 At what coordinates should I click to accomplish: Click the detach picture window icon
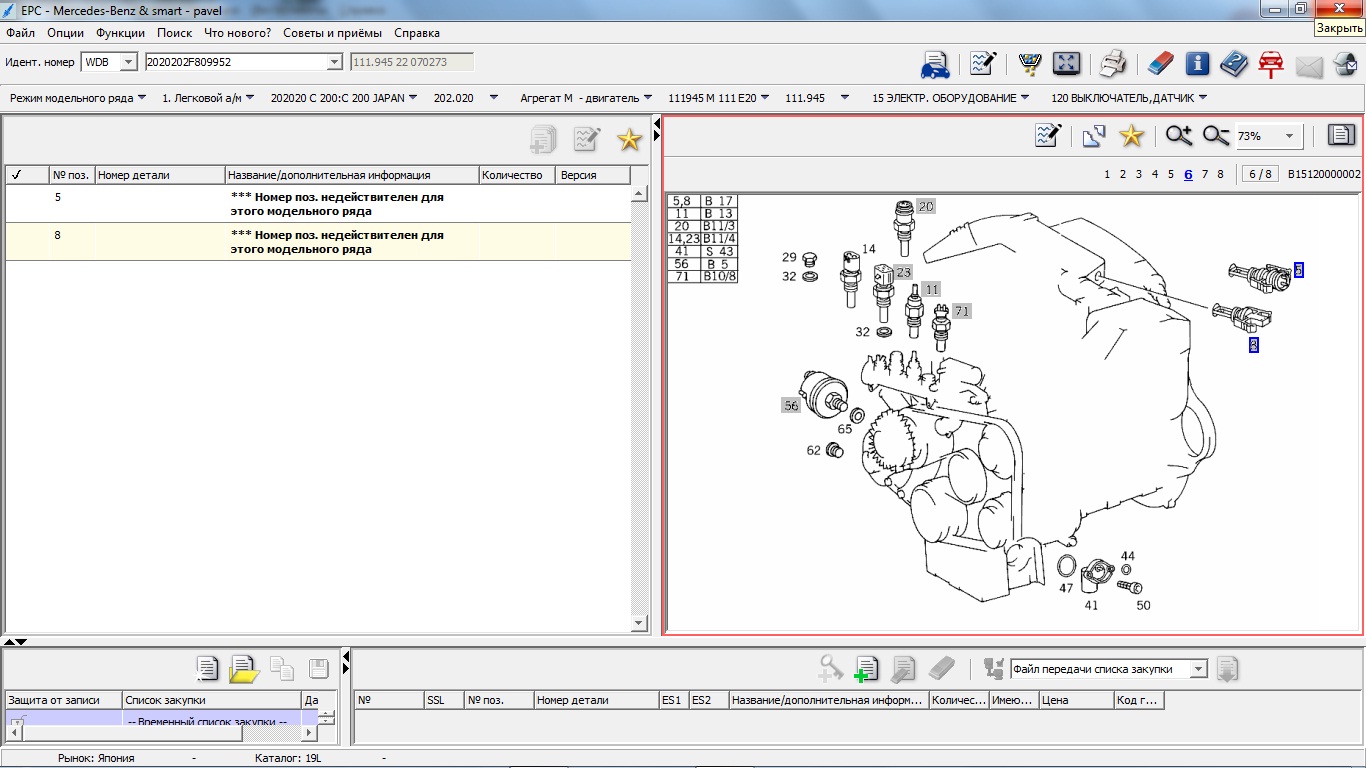coord(1093,135)
